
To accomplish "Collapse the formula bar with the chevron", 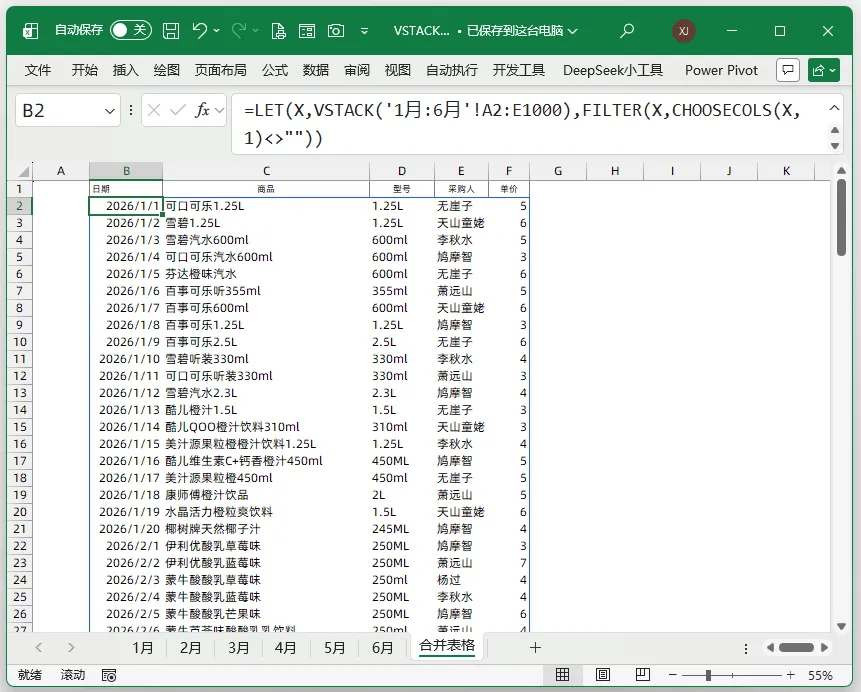I will pyautogui.click(x=834, y=108).
